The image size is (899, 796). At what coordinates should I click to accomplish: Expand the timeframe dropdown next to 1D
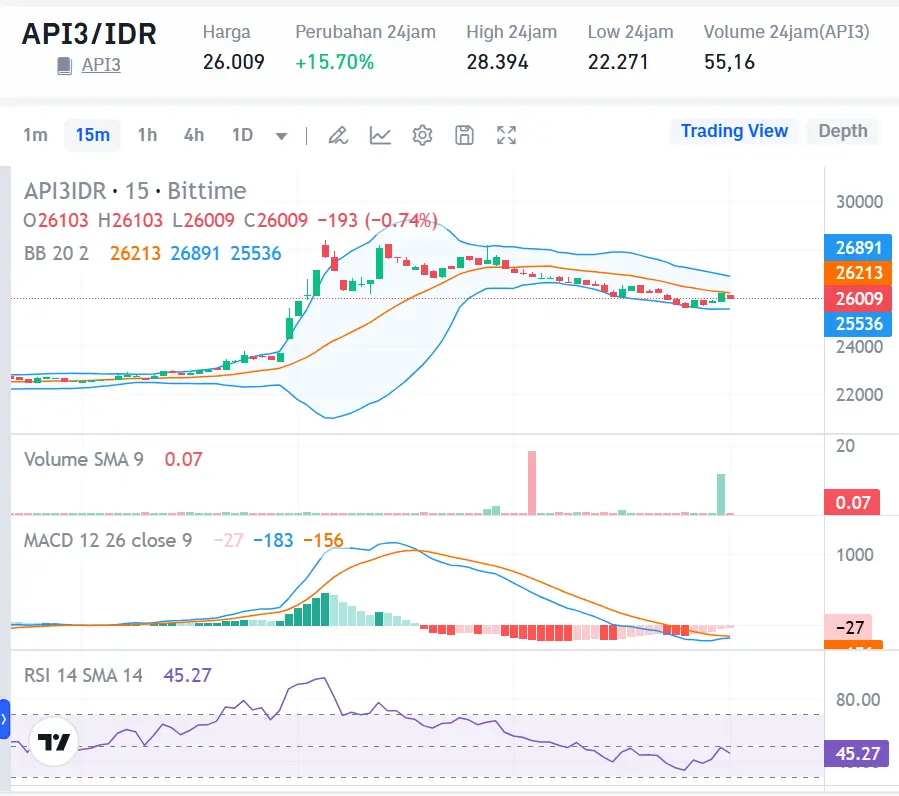281,135
